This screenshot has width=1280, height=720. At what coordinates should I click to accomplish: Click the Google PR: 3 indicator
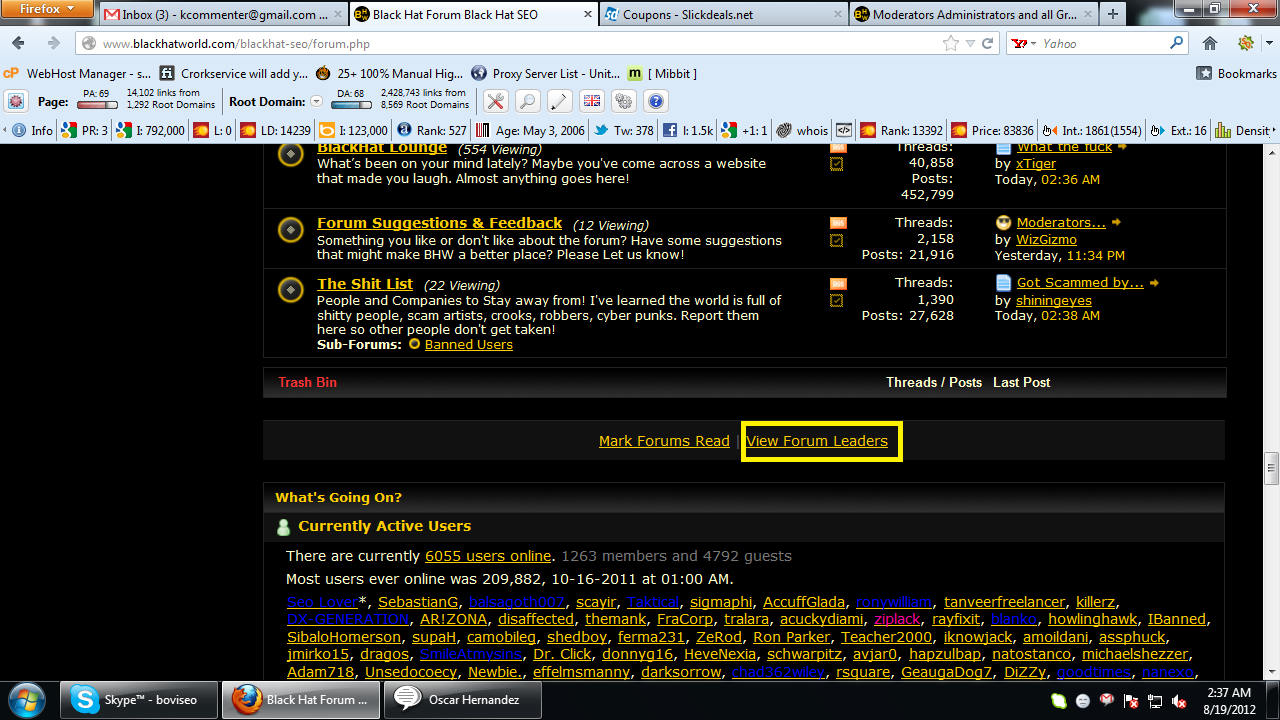click(x=85, y=130)
